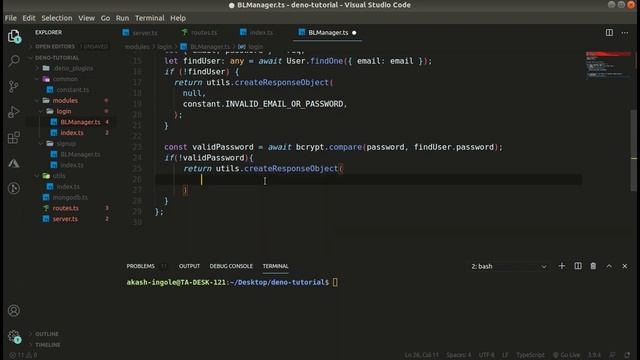640x360 pixels.
Task: Switch to the Problems panel tab
Action: pyautogui.click(x=140, y=266)
